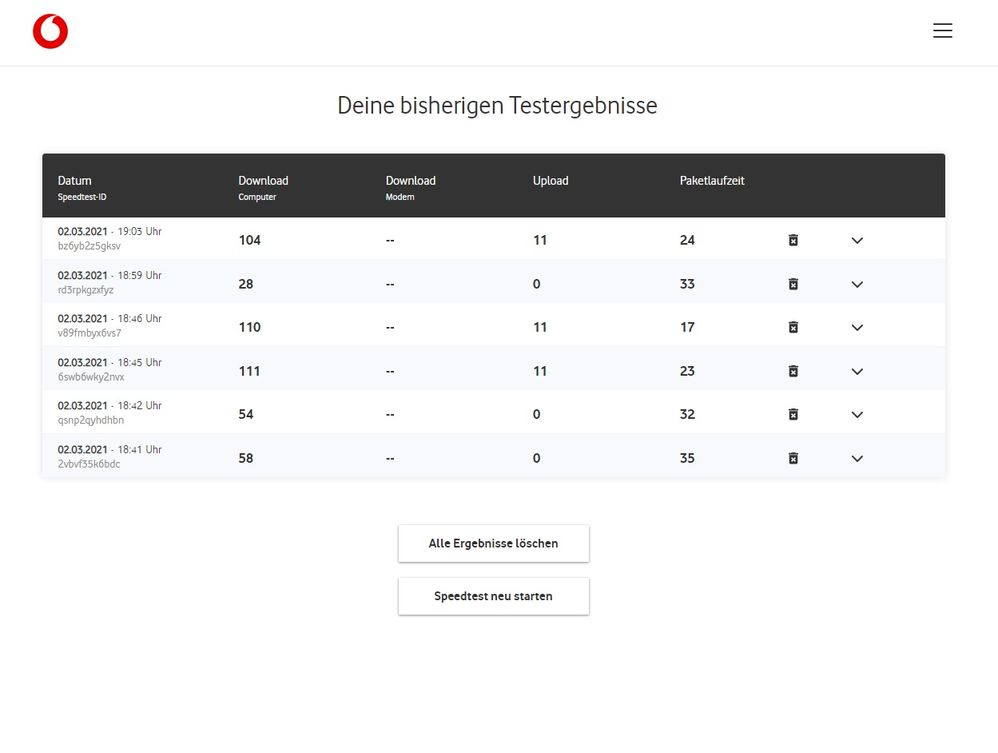Delete the 18:46 Uhr test result
Image resolution: width=998 pixels, height=753 pixels.
793,327
